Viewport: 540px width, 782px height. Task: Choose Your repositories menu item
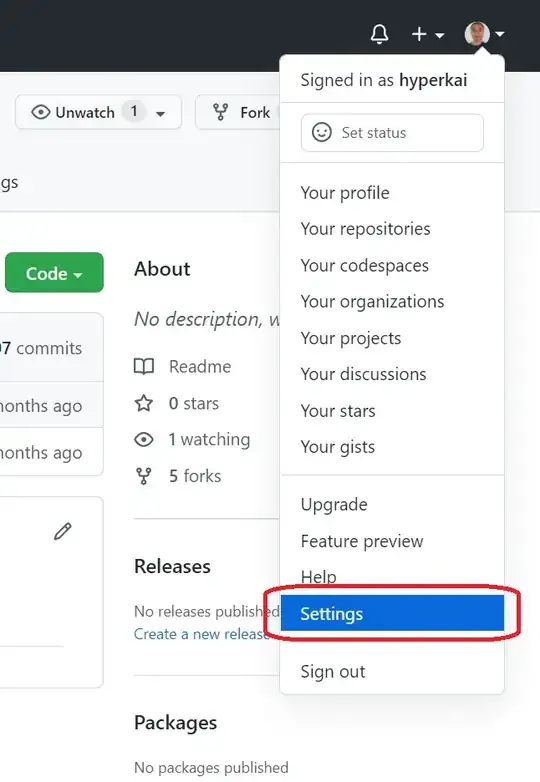[365, 229]
